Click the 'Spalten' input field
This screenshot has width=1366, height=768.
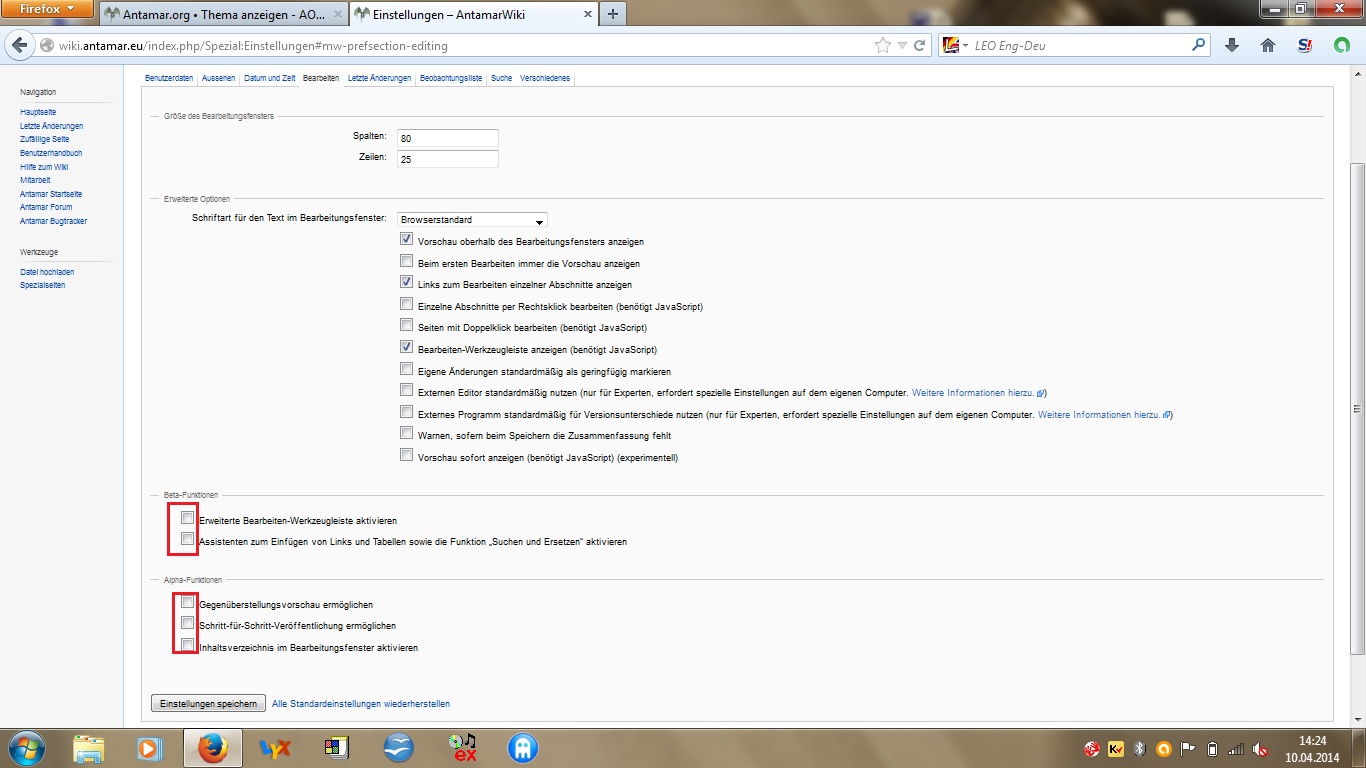pos(447,138)
